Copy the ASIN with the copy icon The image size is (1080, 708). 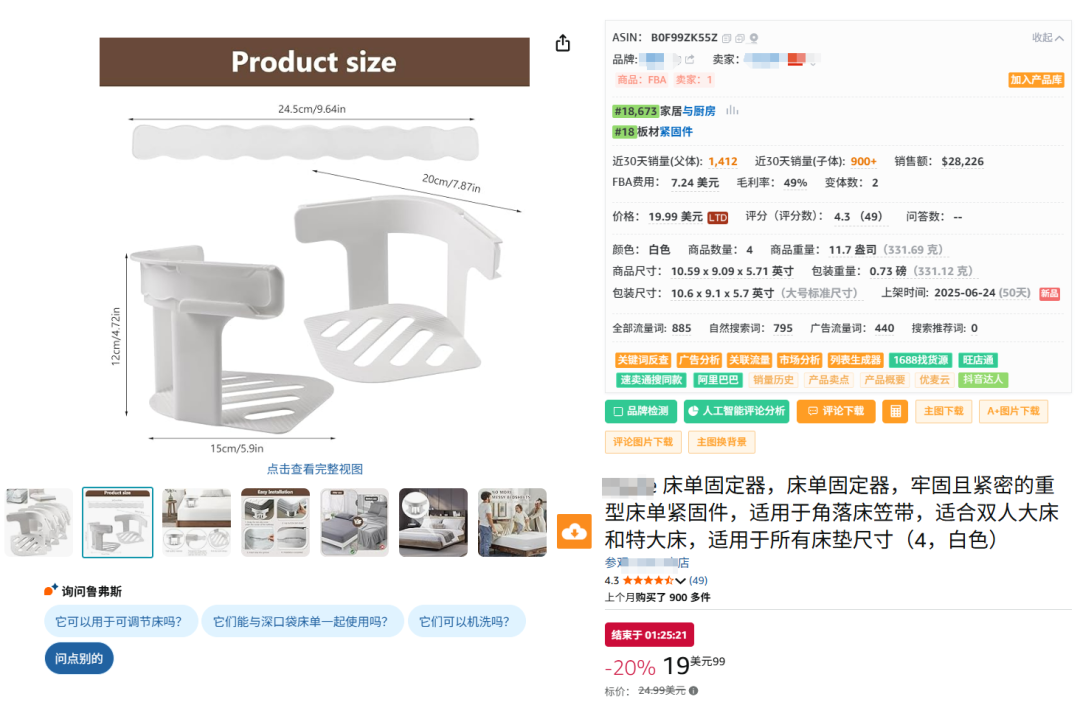click(726, 38)
